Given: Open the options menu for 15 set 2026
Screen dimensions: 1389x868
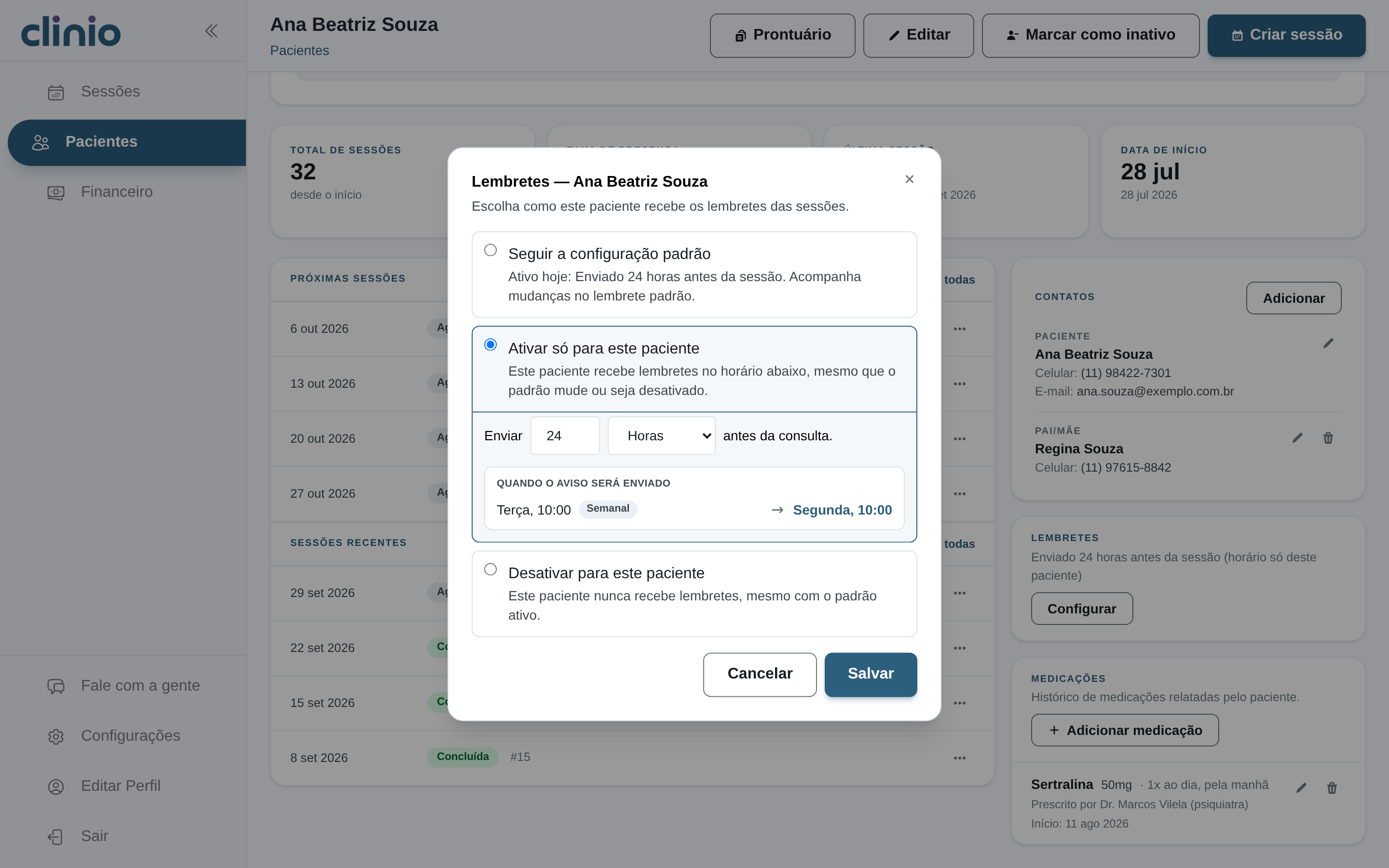Looking at the screenshot, I should (959, 703).
